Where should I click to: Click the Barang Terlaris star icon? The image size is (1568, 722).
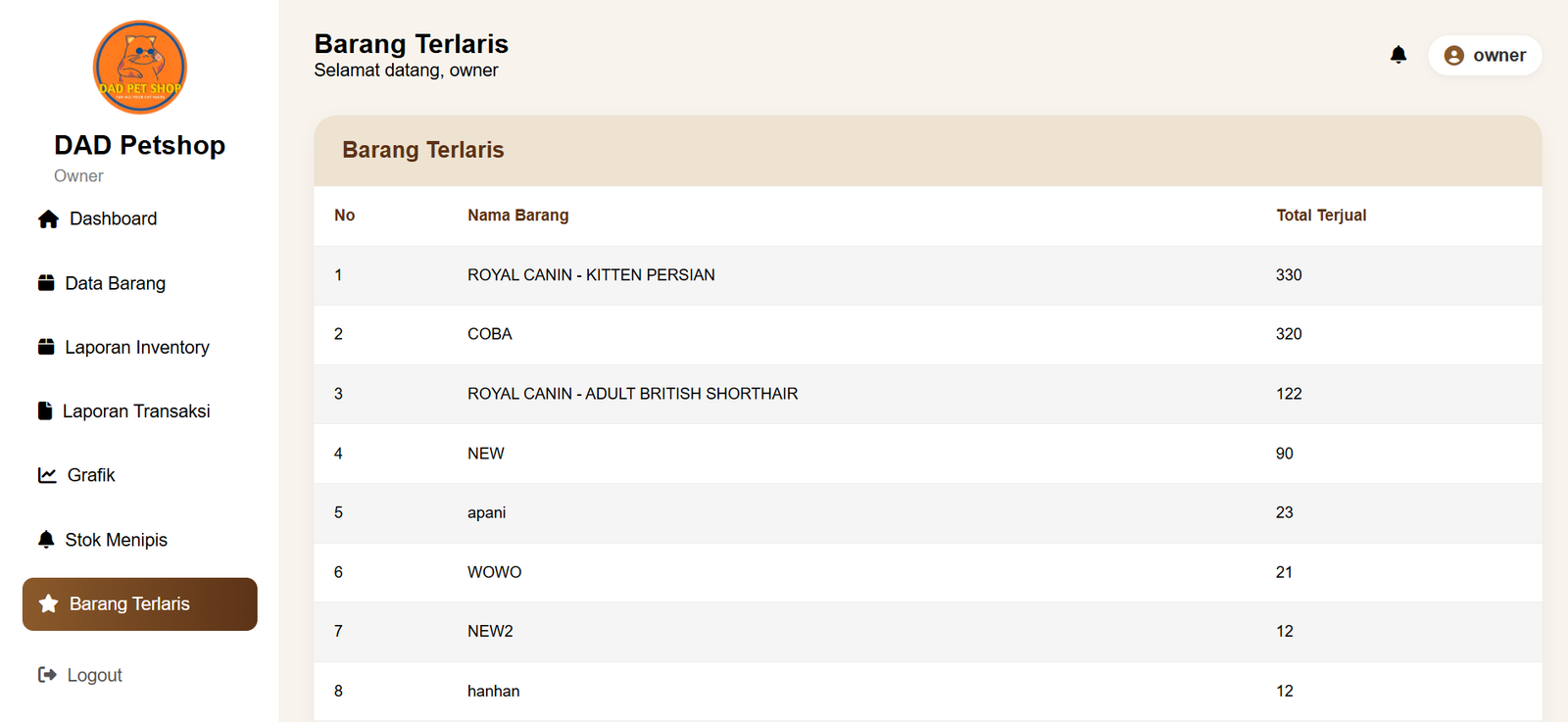tap(48, 603)
